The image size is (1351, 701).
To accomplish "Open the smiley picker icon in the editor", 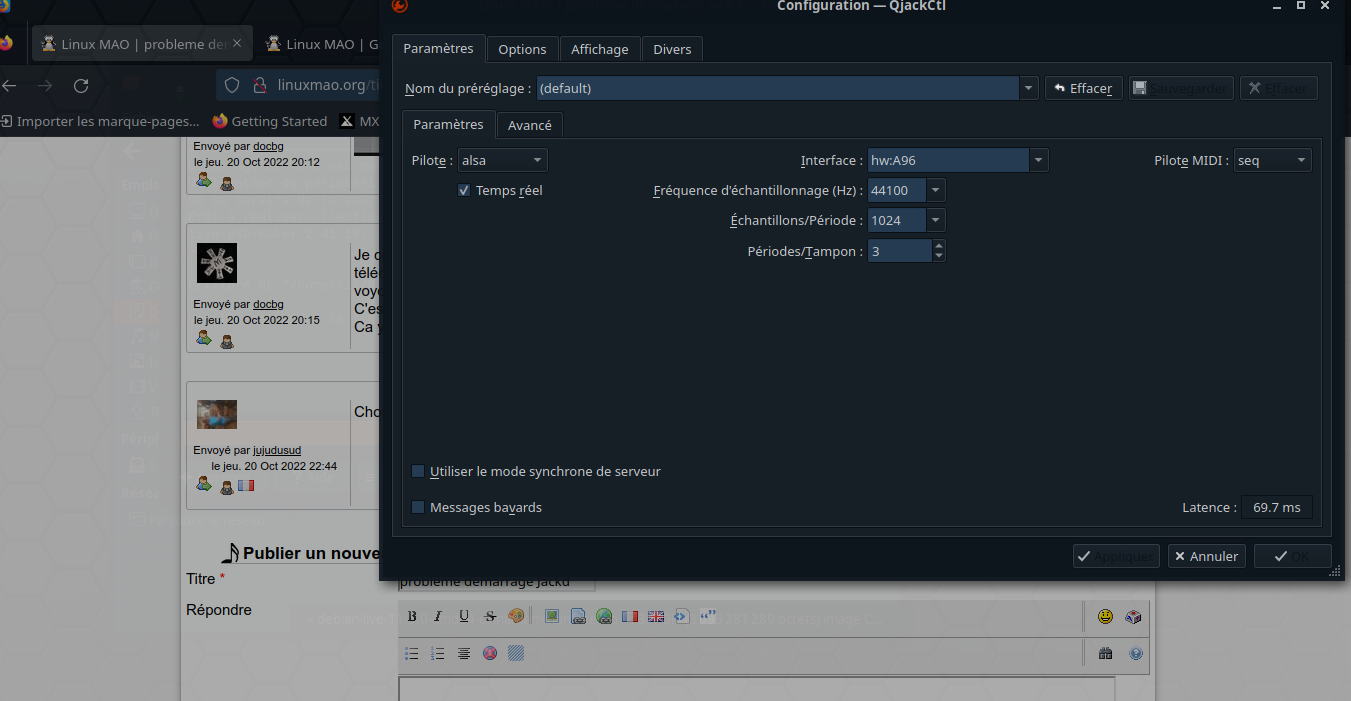I will (x=1105, y=617).
